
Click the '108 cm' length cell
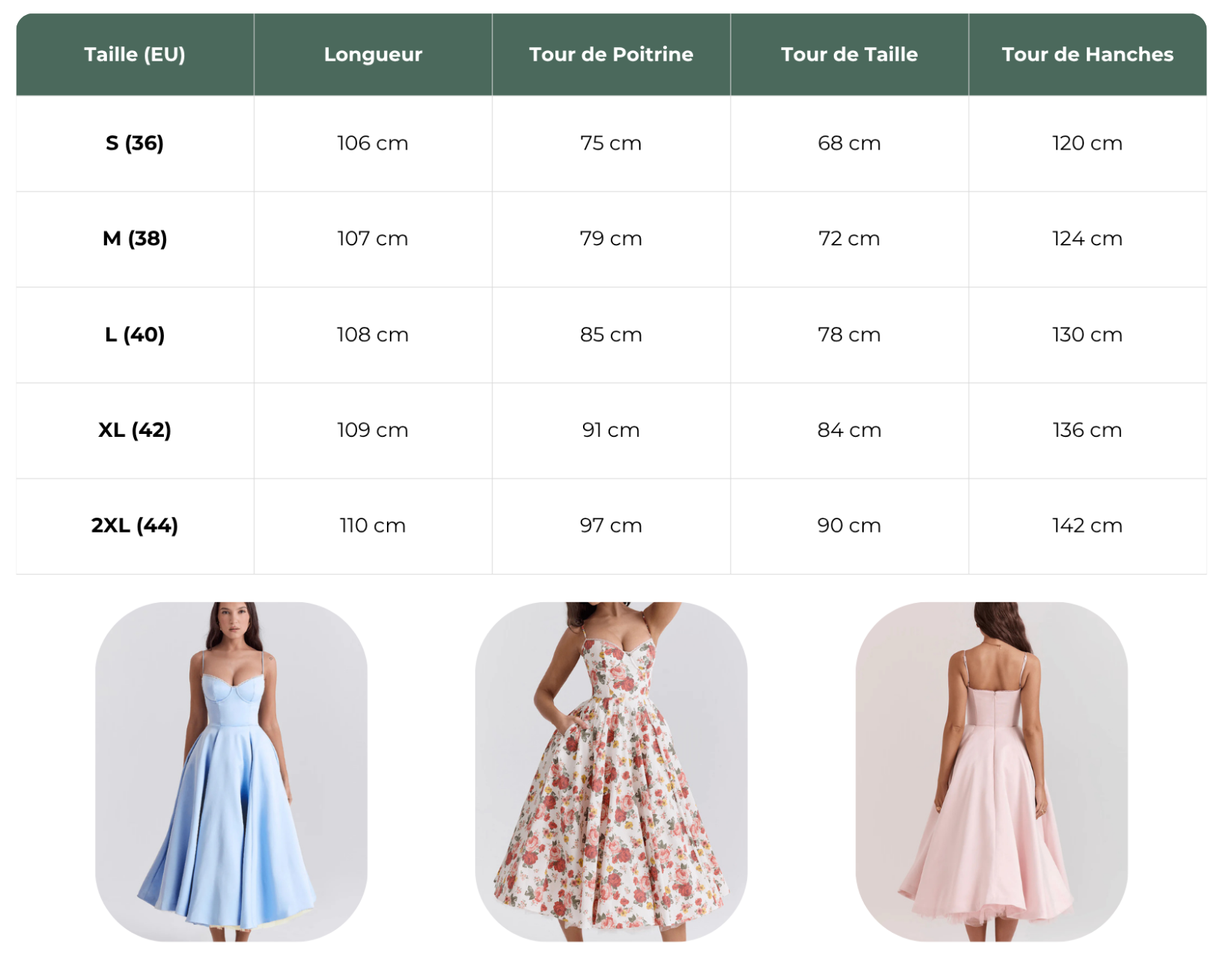click(x=373, y=334)
